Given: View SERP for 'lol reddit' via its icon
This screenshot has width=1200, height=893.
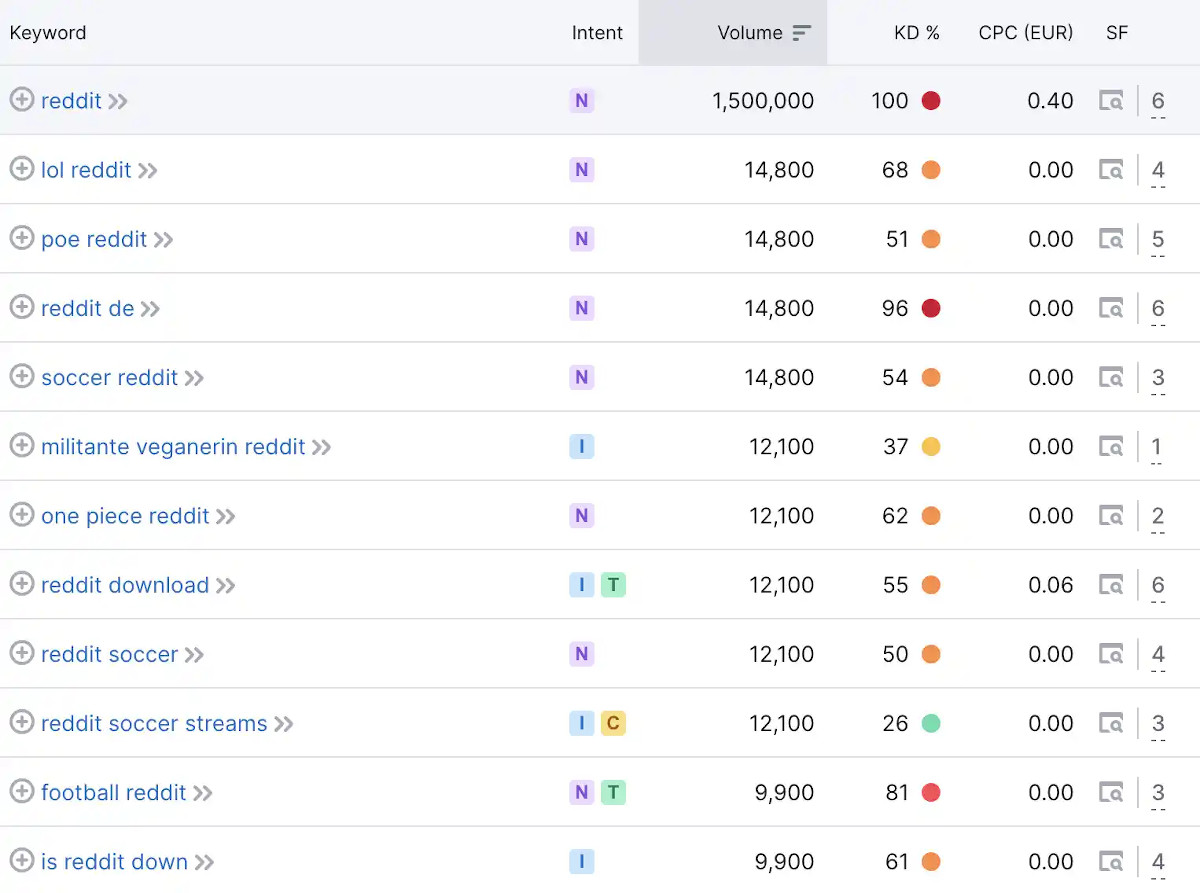Looking at the screenshot, I should (1111, 169).
